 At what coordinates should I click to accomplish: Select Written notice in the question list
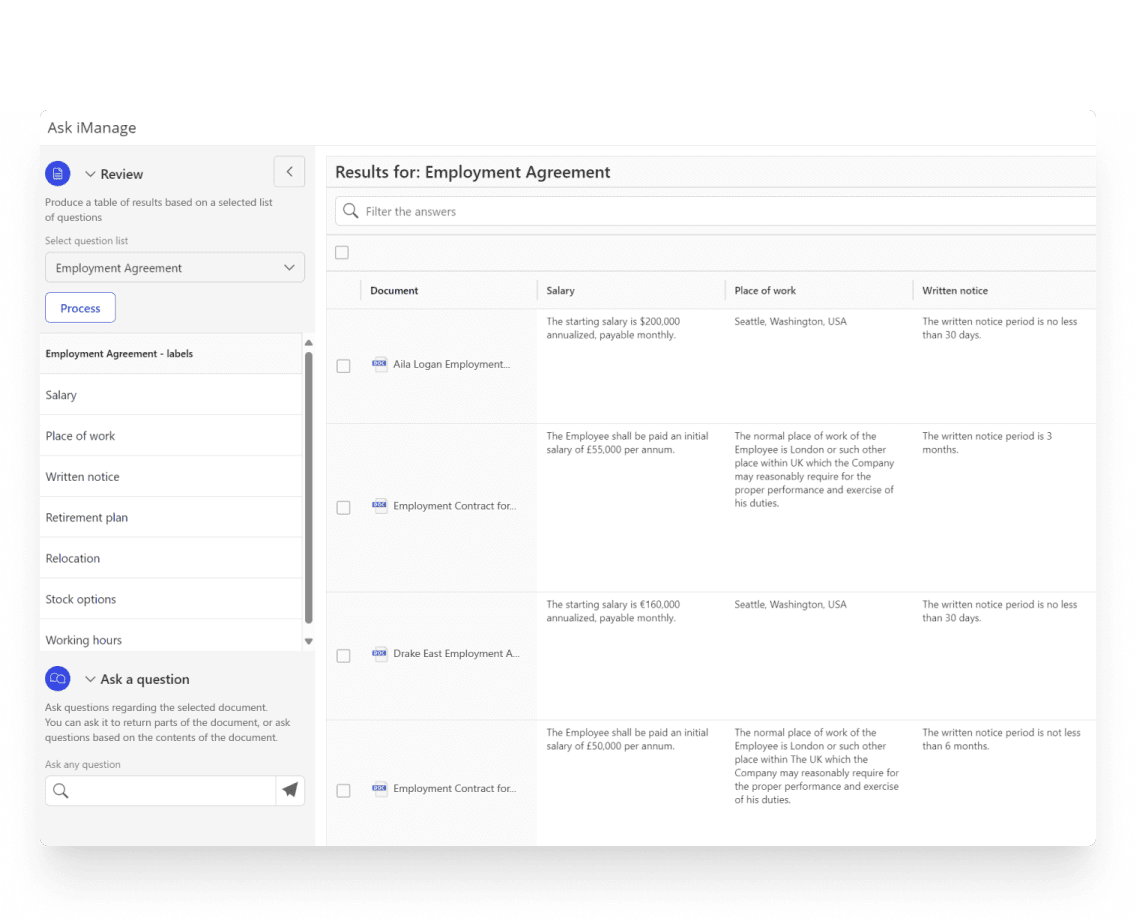pos(82,476)
